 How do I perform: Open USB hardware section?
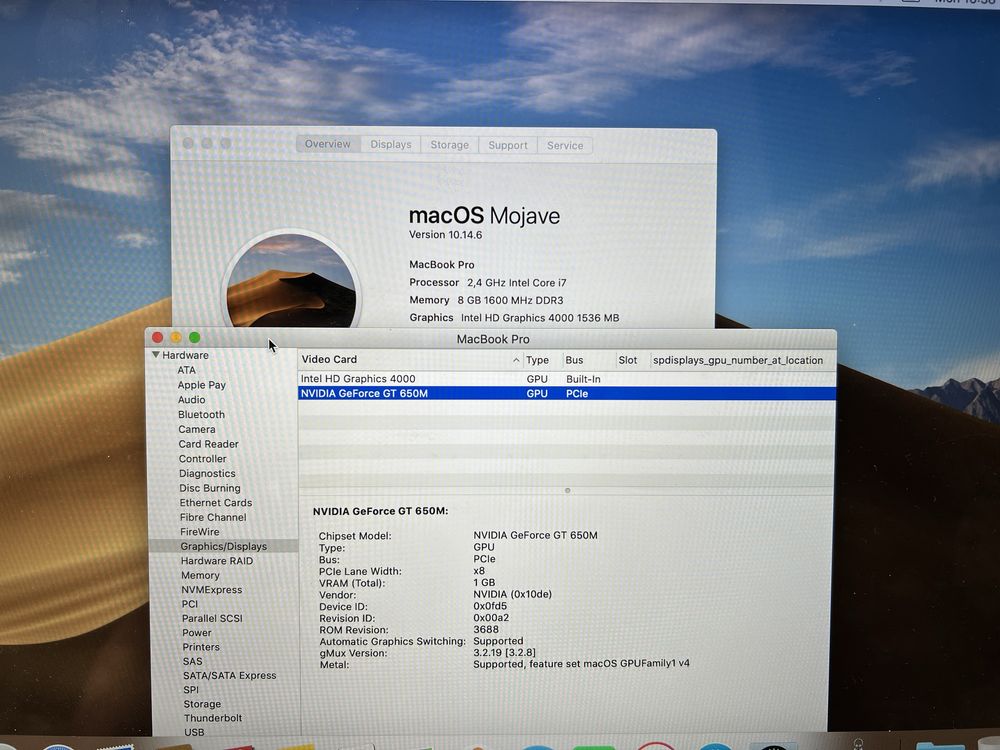pyautogui.click(x=194, y=732)
